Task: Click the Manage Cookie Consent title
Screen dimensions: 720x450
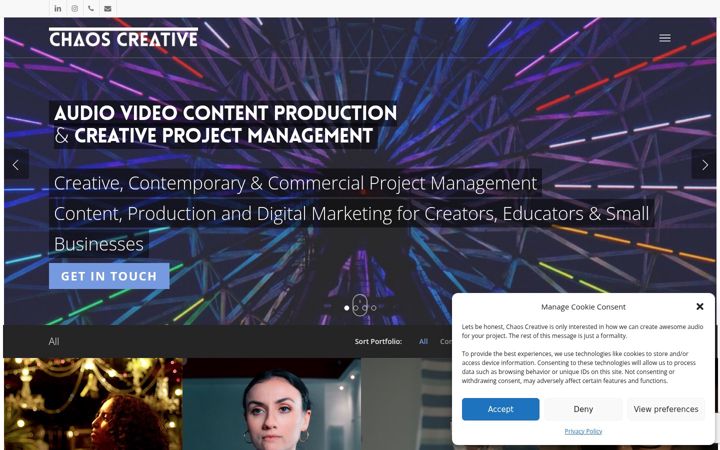Action: point(583,307)
